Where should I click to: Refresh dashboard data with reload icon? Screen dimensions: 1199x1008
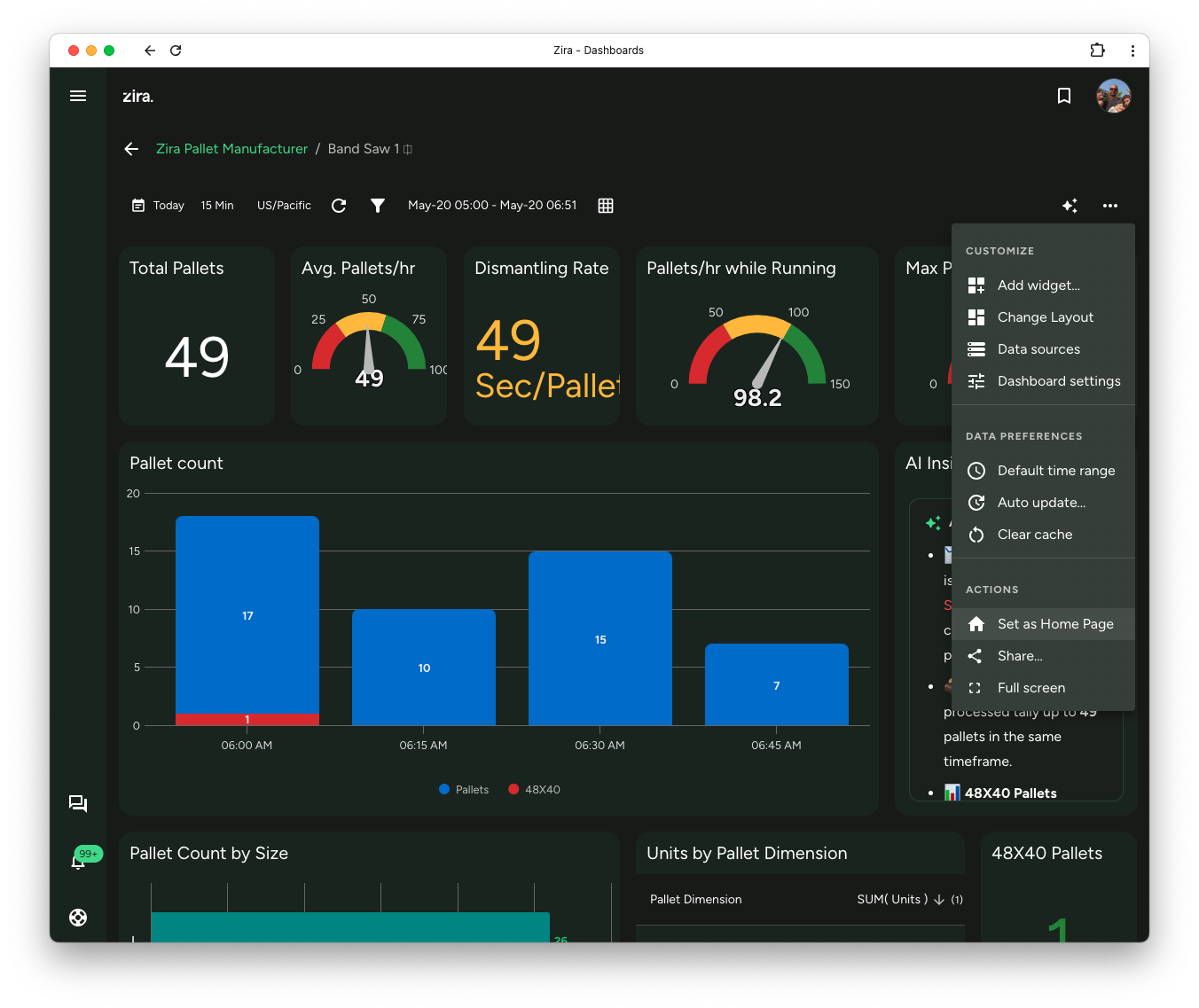pyautogui.click(x=339, y=206)
